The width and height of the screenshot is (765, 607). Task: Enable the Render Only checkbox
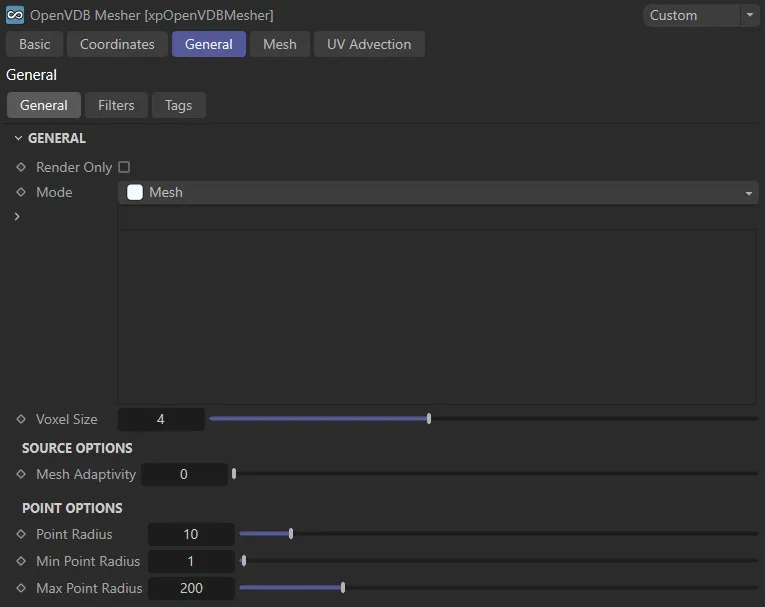click(124, 167)
